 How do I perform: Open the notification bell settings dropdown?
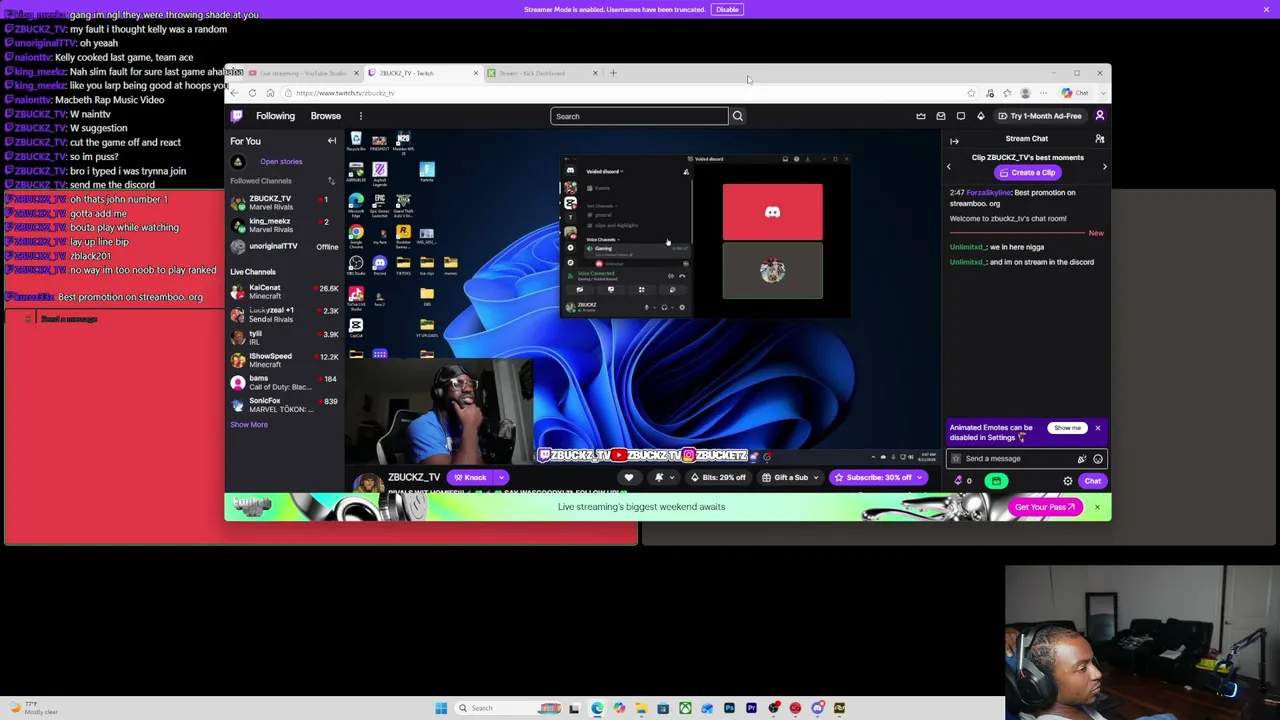663,478
